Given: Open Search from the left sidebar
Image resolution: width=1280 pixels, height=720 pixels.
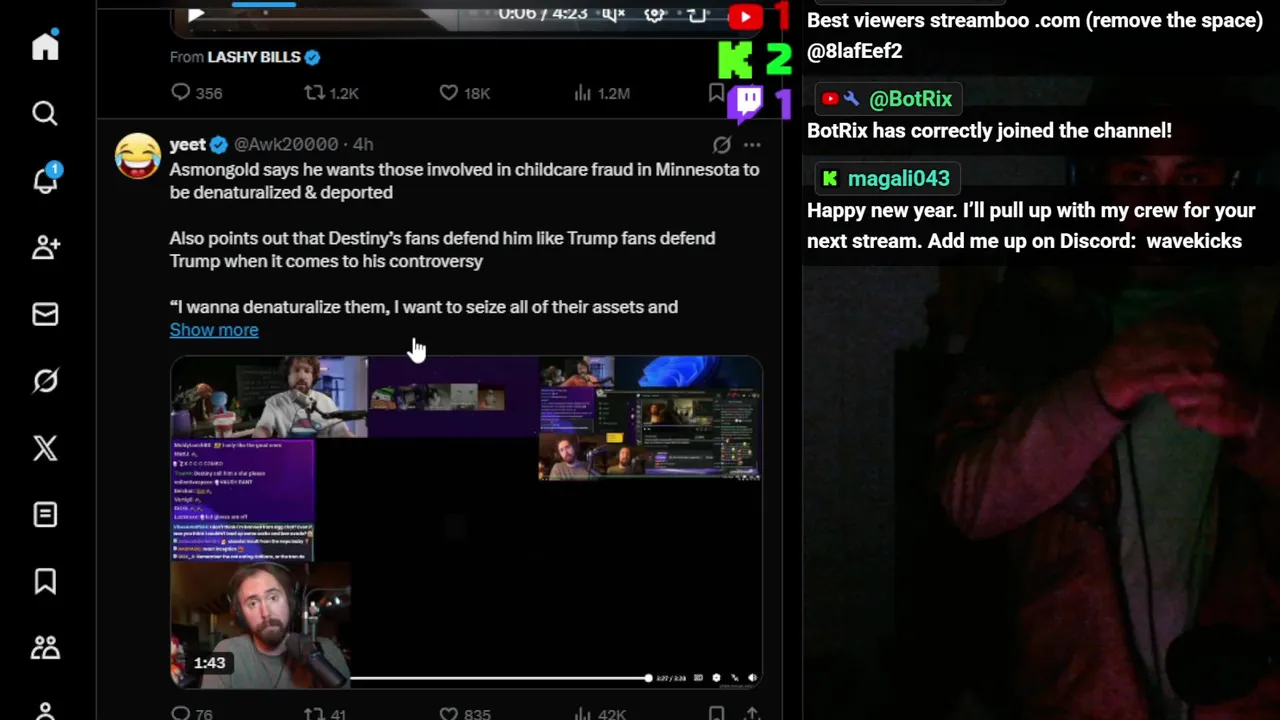Looking at the screenshot, I should point(45,113).
